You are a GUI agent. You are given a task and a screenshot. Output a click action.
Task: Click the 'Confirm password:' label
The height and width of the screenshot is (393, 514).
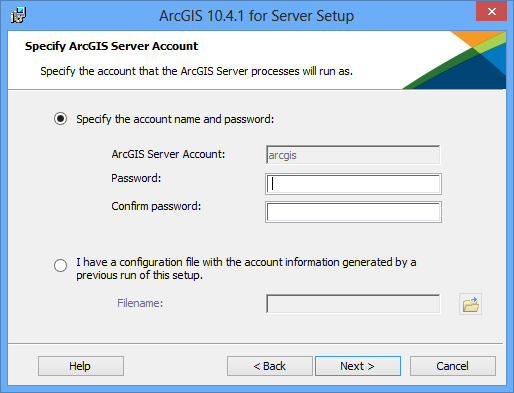click(156, 207)
